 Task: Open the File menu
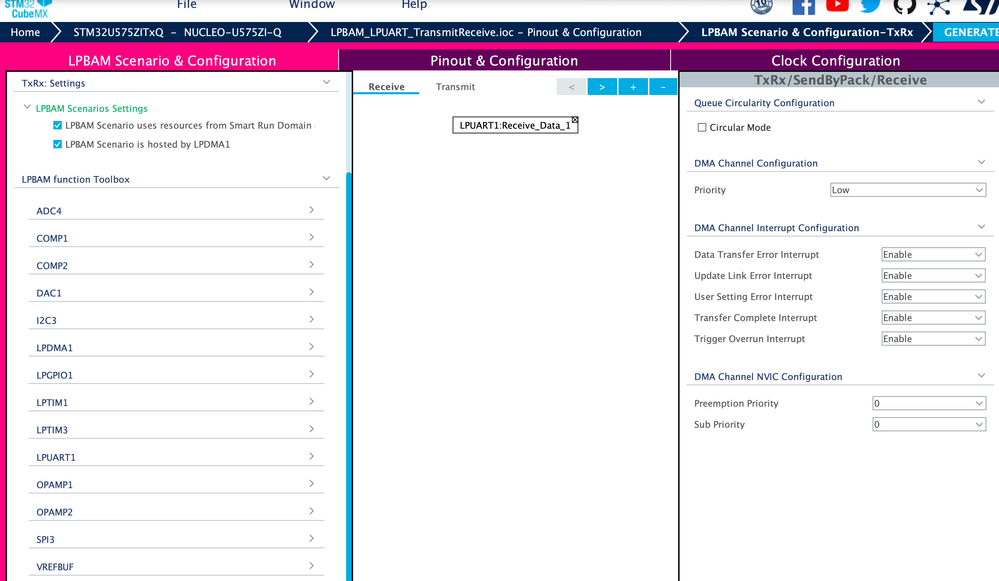pyautogui.click(x=187, y=4)
